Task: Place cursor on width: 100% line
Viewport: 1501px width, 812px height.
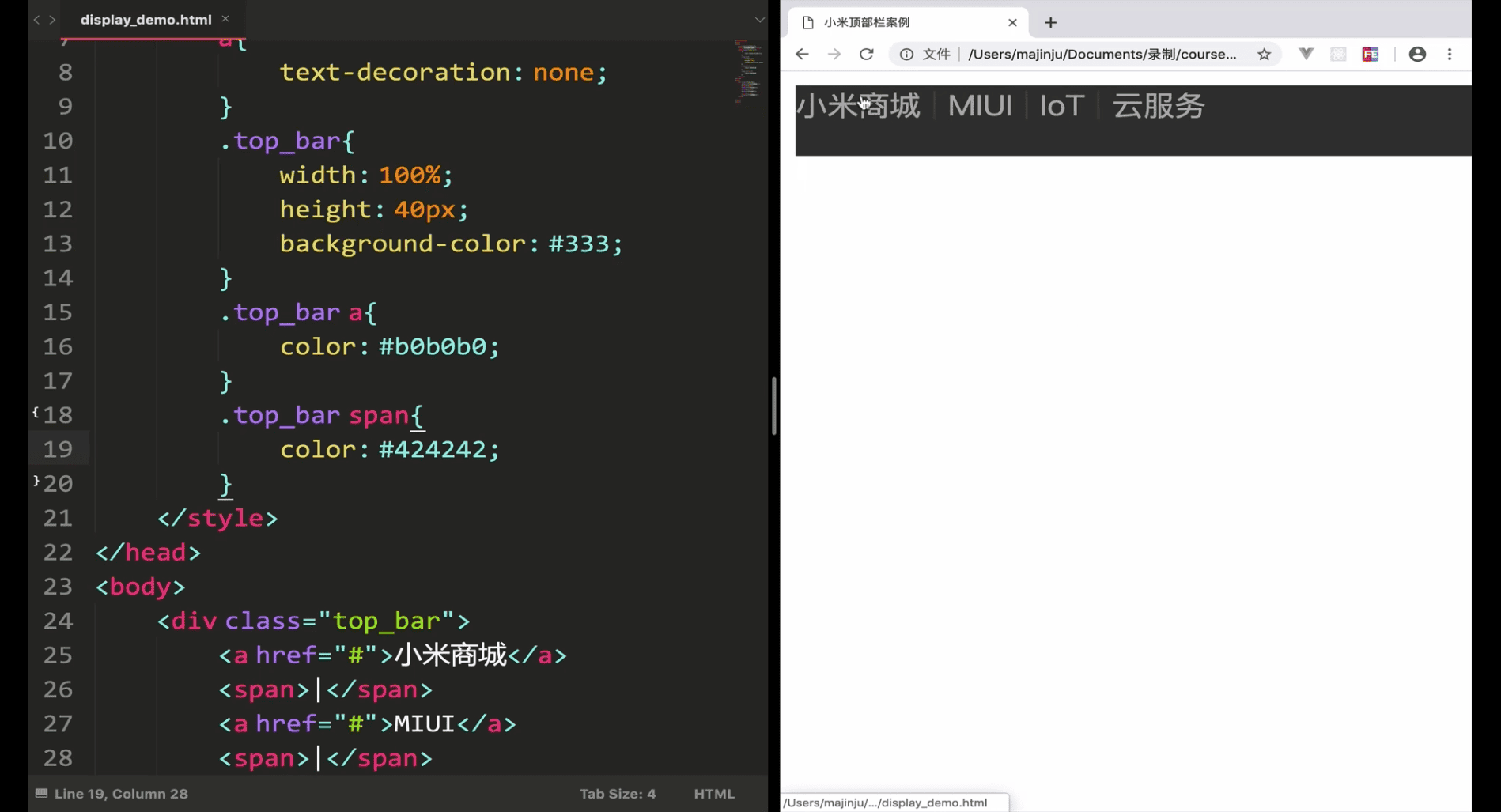Action: 366,175
